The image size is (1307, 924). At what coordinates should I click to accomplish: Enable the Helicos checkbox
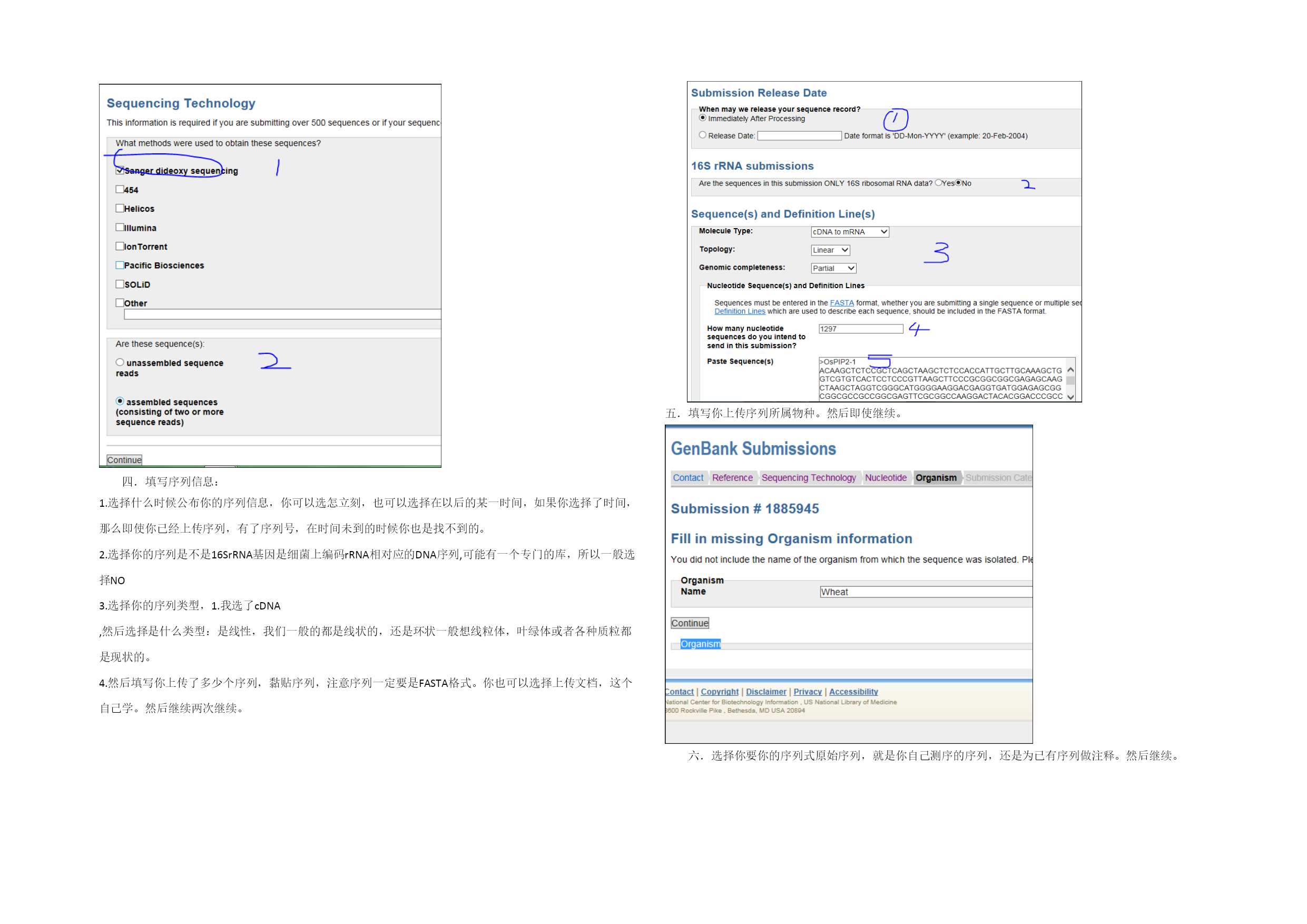(120, 209)
